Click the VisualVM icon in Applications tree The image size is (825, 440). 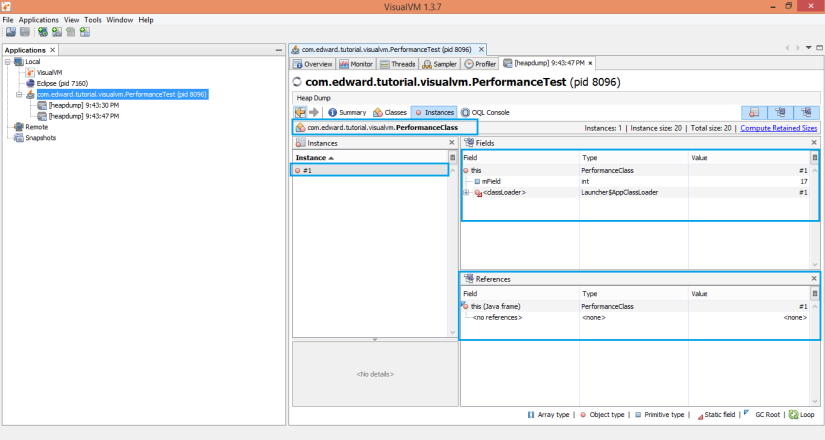point(30,72)
